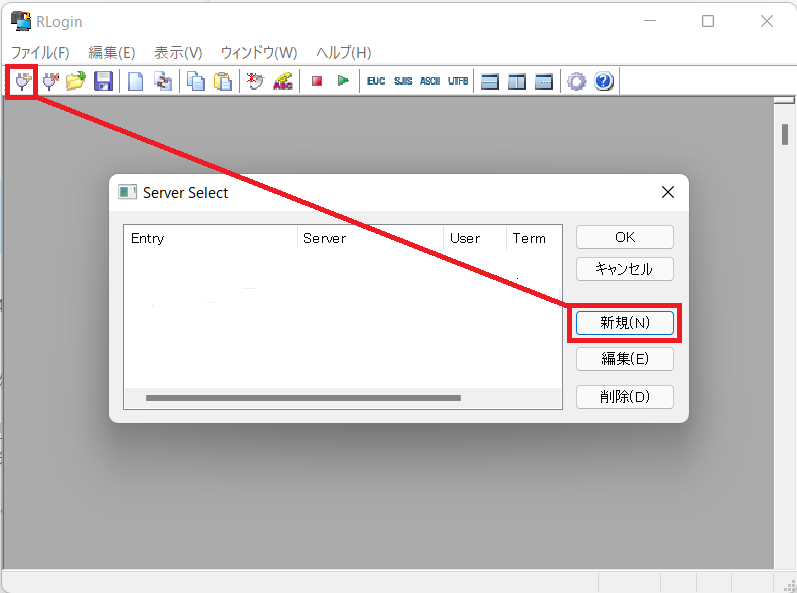The image size is (797, 593).
Task: Open the 編集(E) menu
Action: 112,52
